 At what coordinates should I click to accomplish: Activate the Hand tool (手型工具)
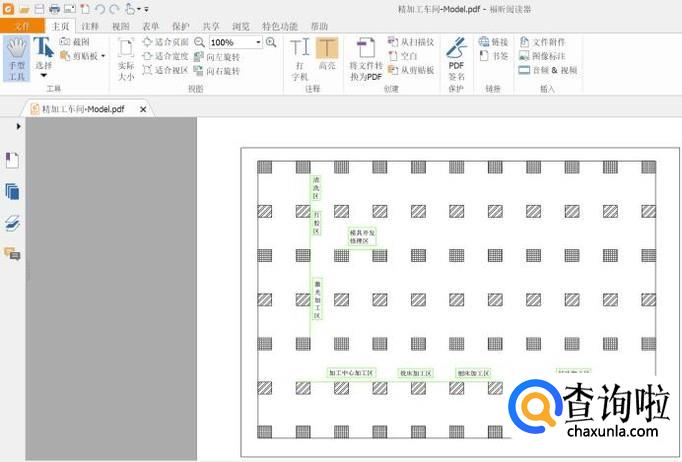(x=17, y=59)
